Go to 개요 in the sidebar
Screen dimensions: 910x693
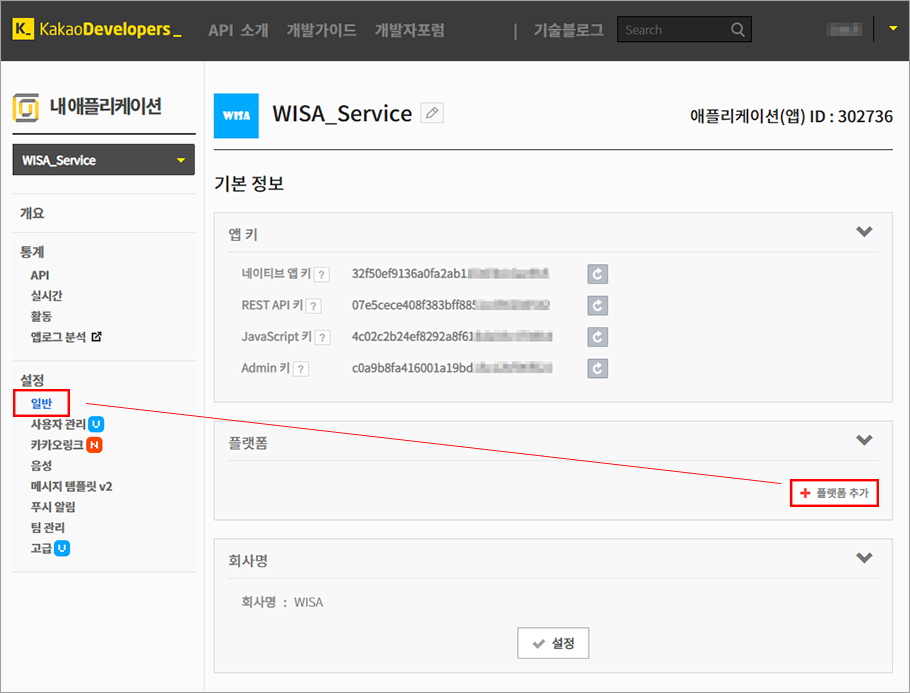coord(32,213)
